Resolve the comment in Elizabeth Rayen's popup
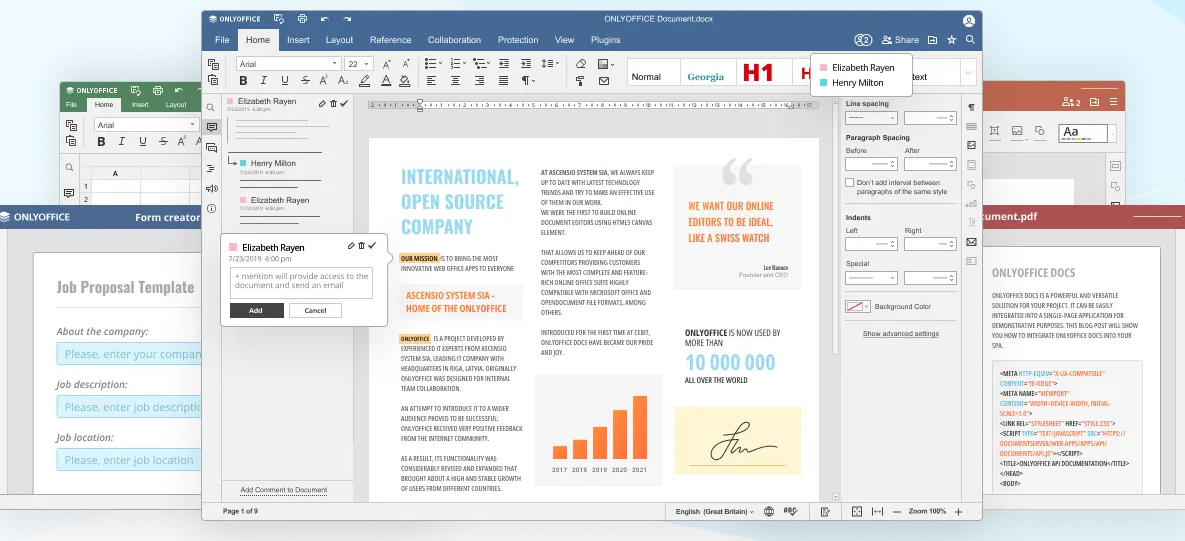Viewport: 1185px width, 541px height. click(x=372, y=246)
